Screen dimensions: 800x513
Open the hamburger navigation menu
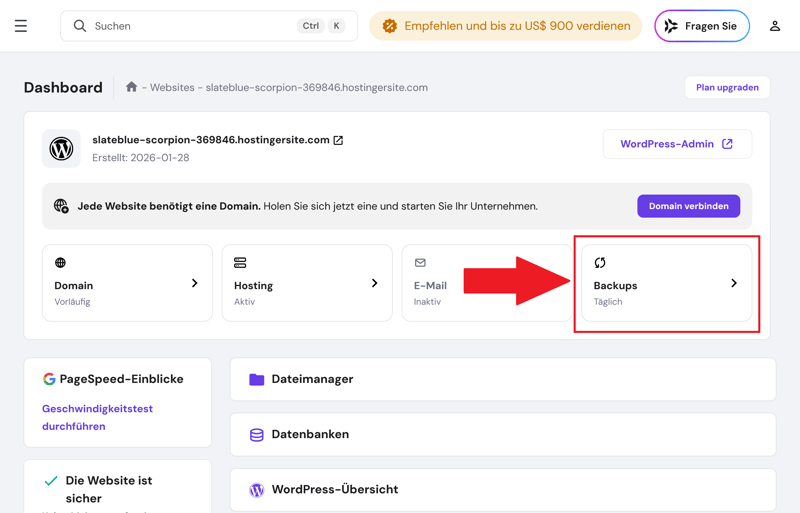coord(21,26)
